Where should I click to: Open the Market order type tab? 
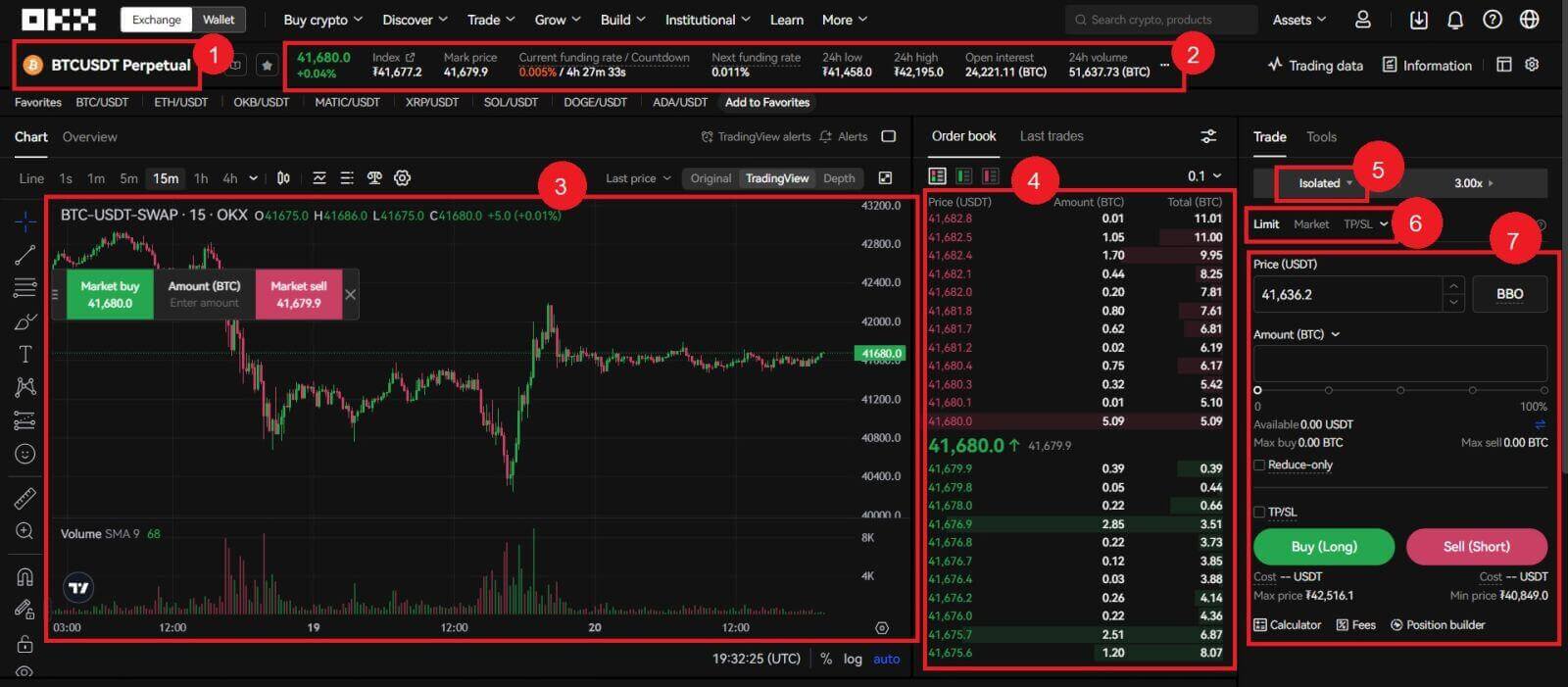click(1310, 224)
